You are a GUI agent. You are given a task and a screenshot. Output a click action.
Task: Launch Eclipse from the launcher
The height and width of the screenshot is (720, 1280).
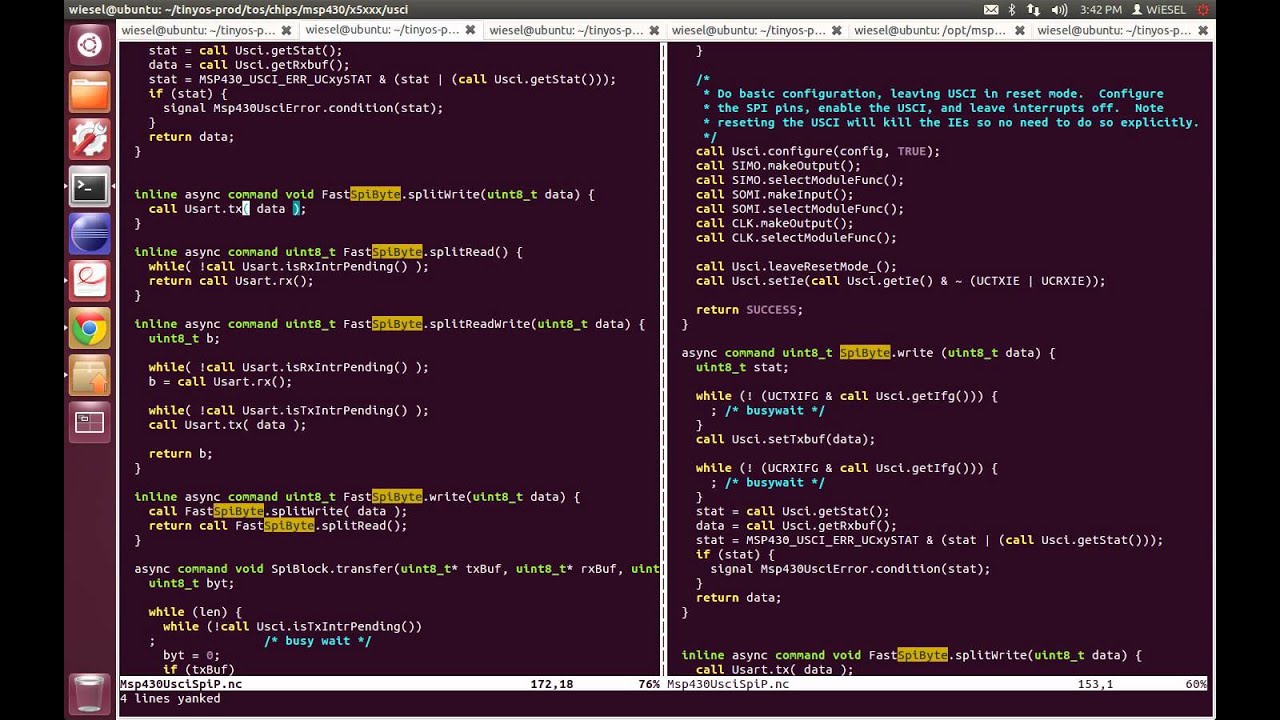click(89, 234)
